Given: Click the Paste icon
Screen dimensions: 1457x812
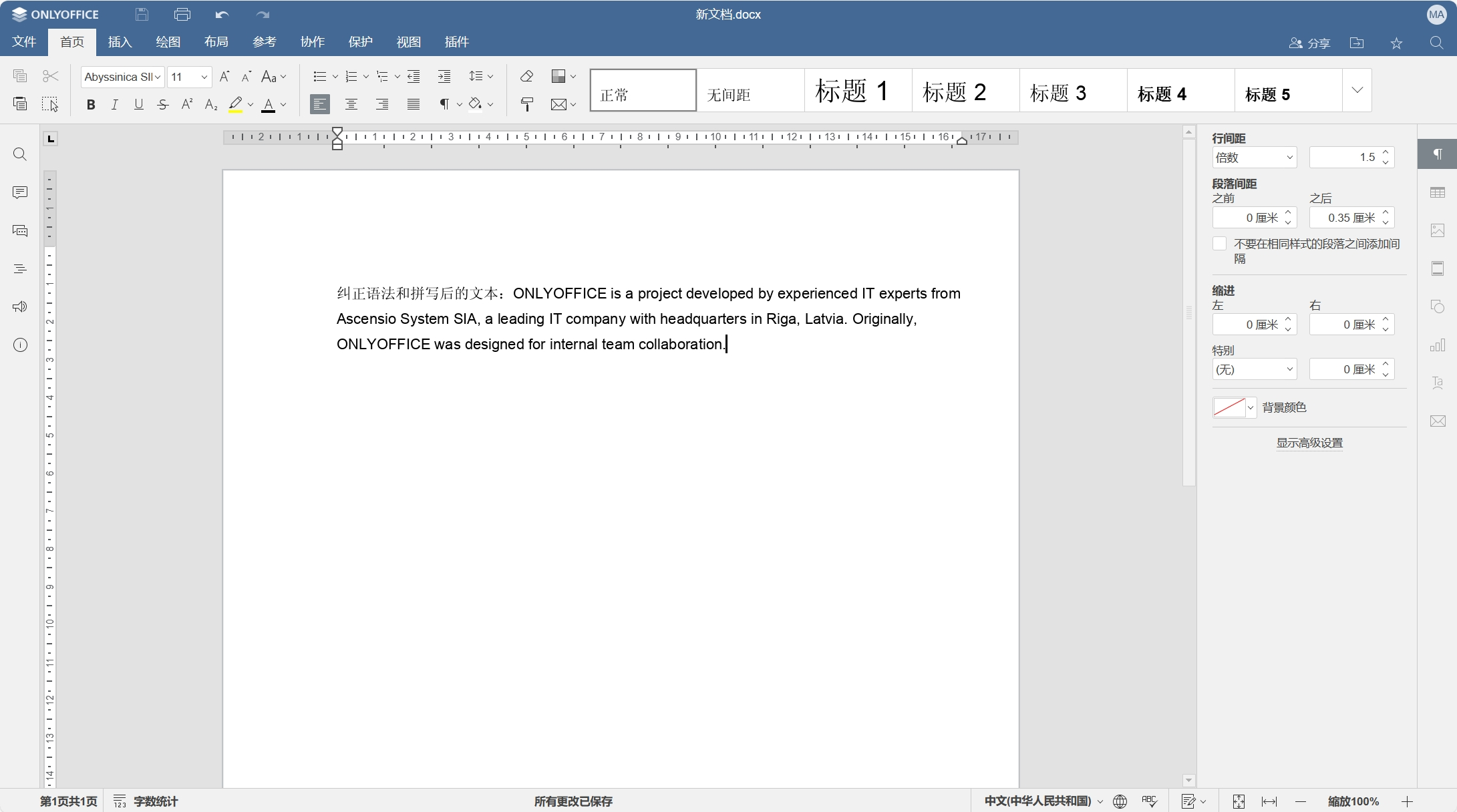Looking at the screenshot, I should point(20,104).
